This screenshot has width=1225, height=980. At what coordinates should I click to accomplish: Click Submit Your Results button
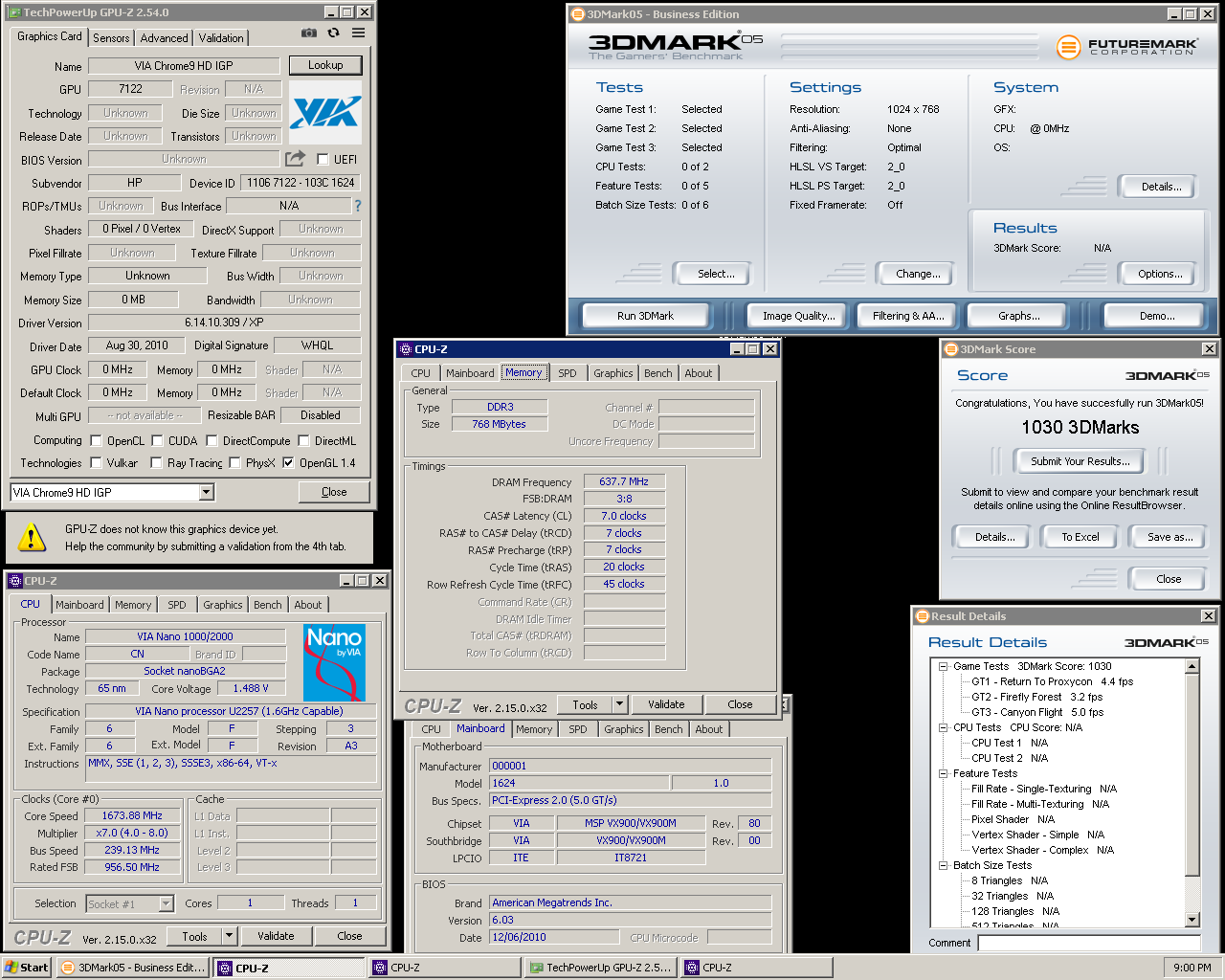(x=1080, y=461)
